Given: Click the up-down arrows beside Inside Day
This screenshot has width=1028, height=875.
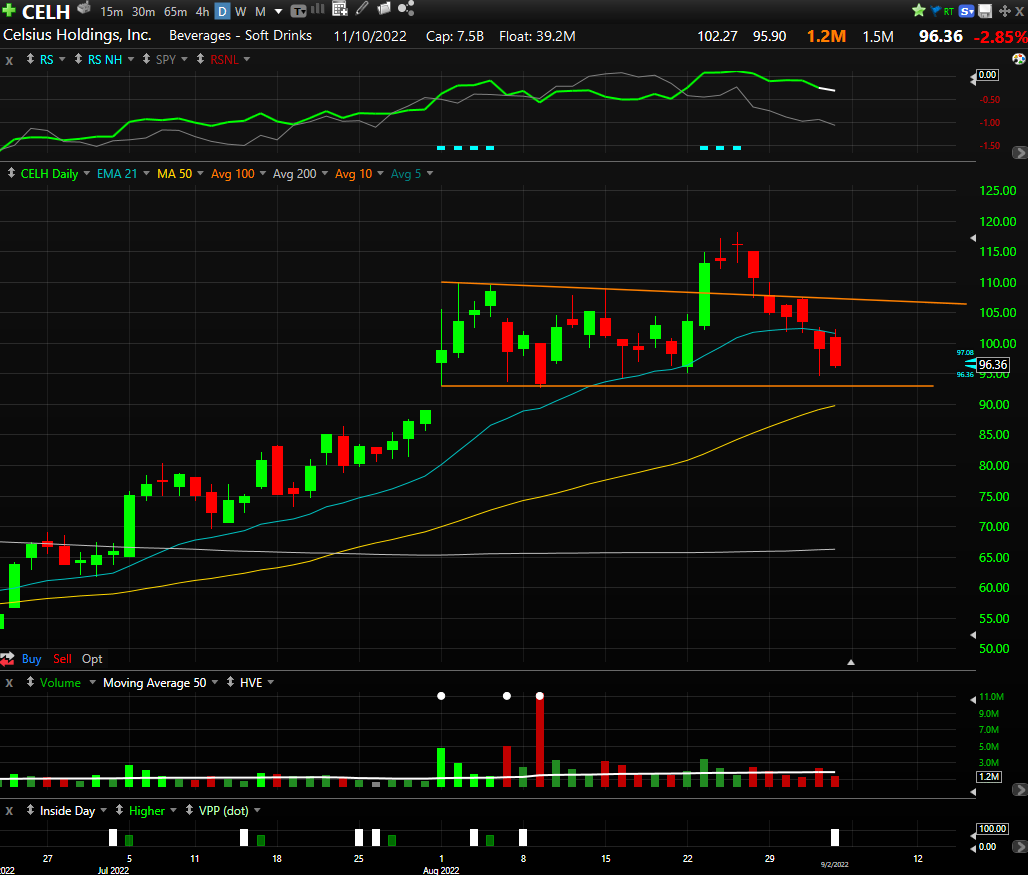Looking at the screenshot, I should coord(30,810).
